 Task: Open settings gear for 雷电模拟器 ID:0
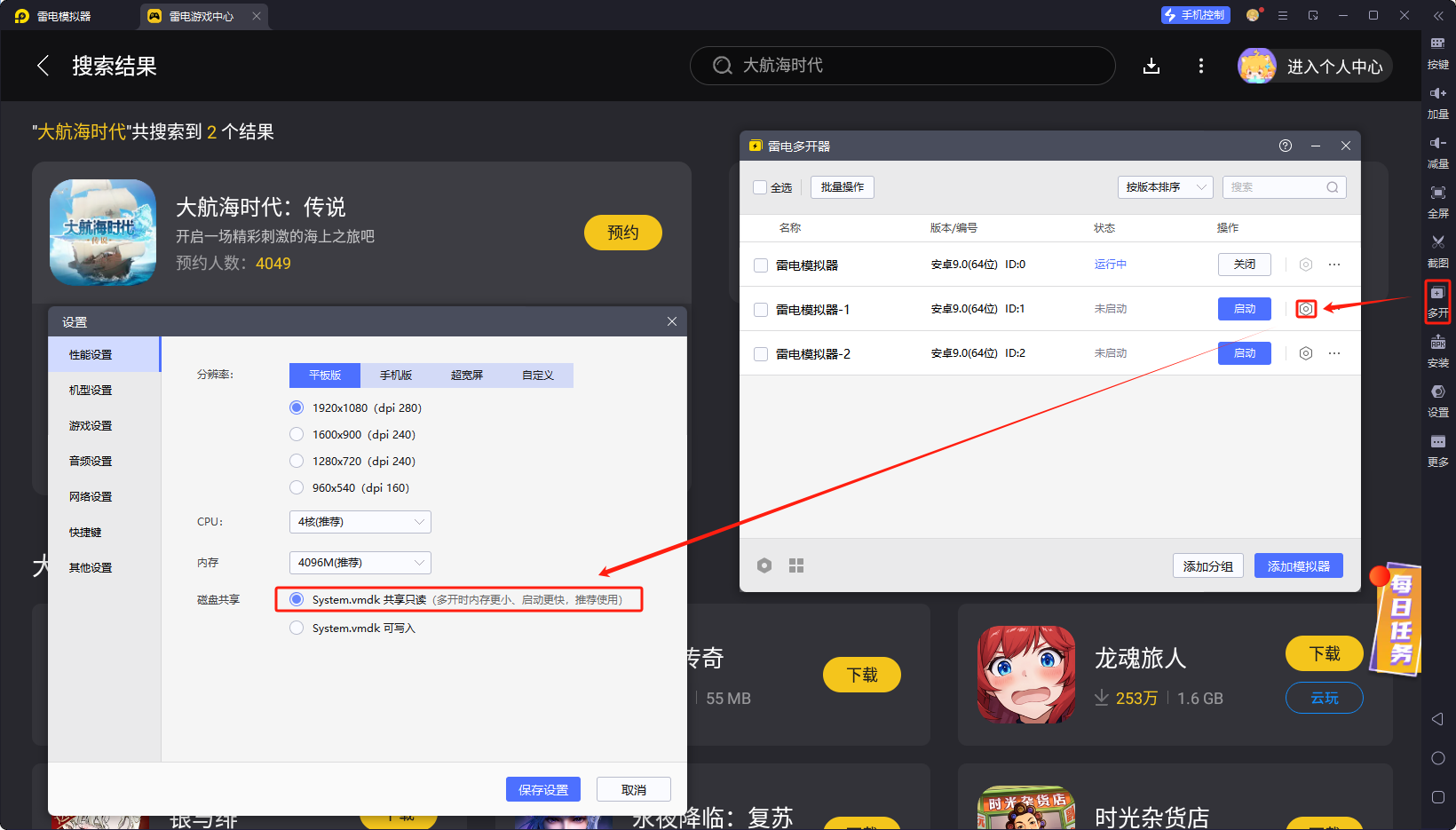pyautogui.click(x=1305, y=265)
